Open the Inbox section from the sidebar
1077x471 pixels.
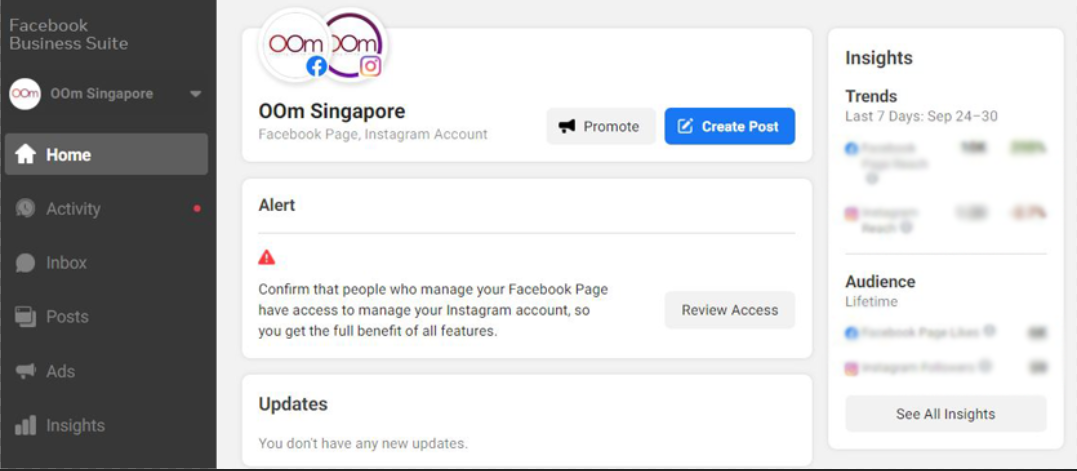point(66,263)
